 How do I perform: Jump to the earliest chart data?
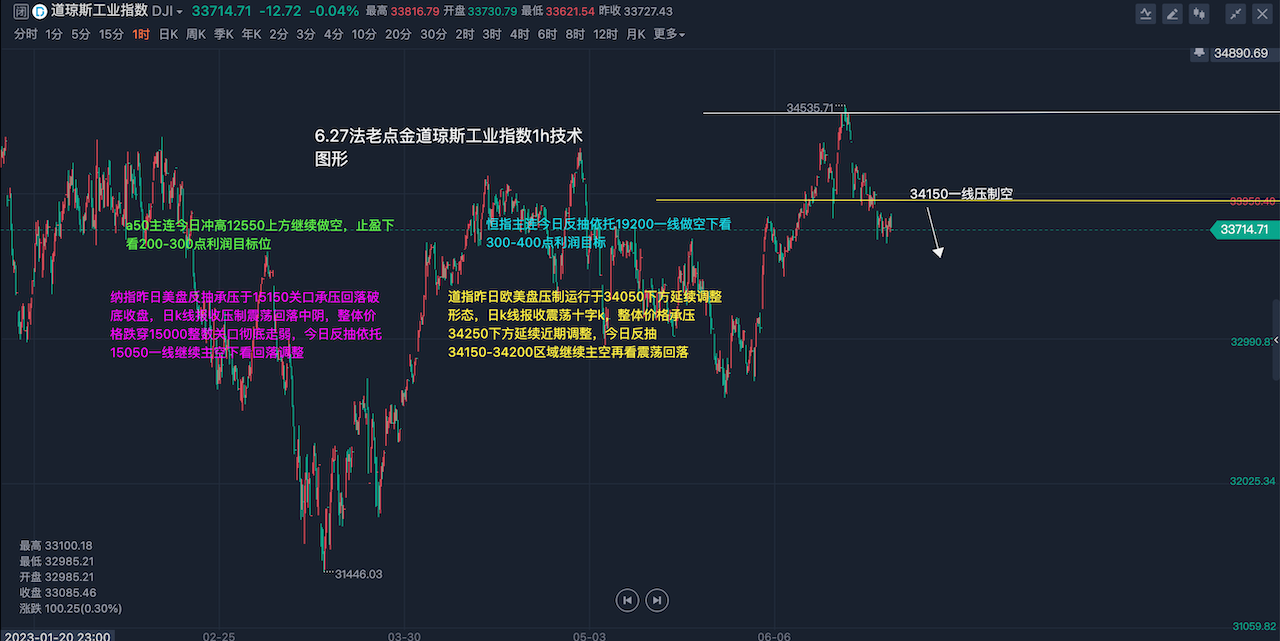tap(627, 600)
